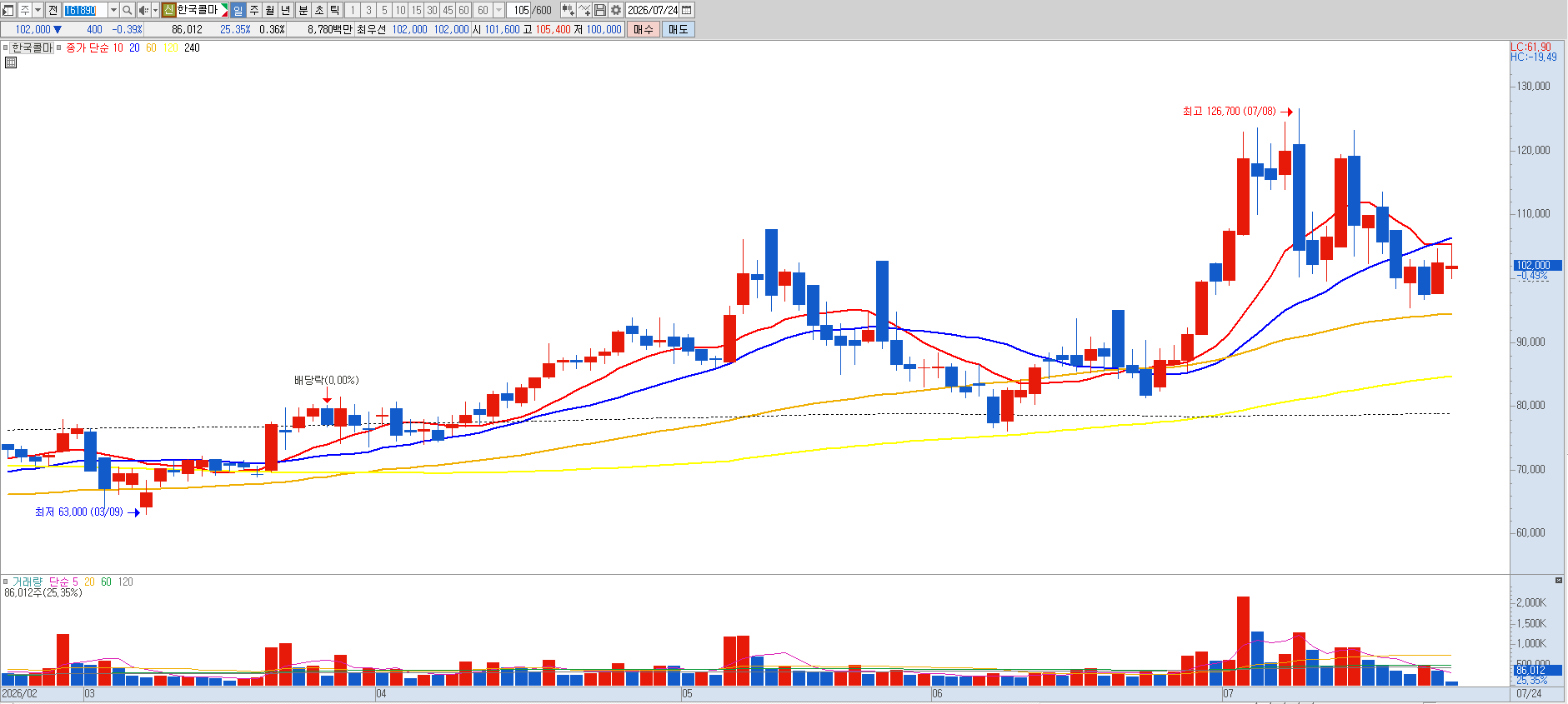The image size is (1568, 704).
Task: Click the add candlestick chart icon
Action: point(569,10)
